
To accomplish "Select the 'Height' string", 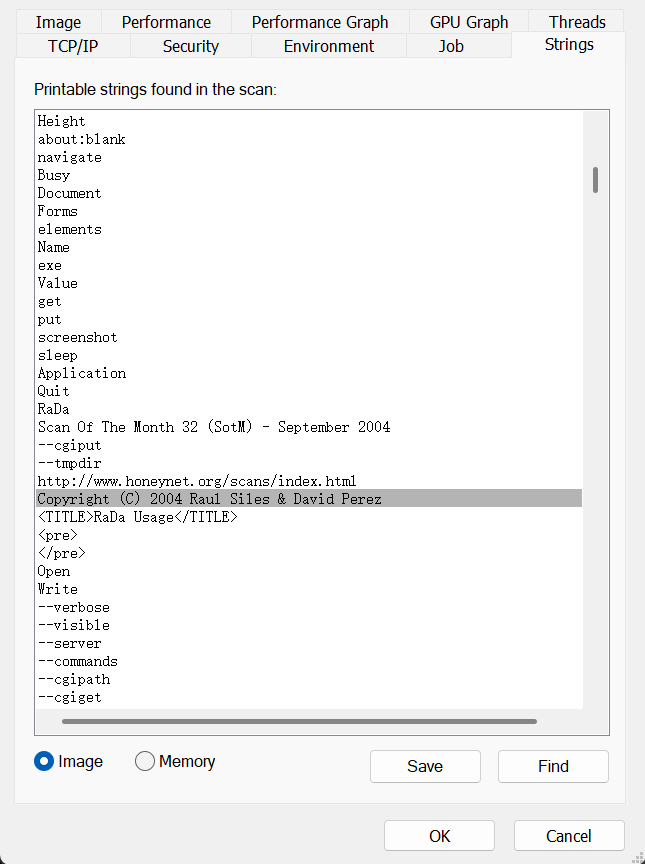I will pos(309,121).
